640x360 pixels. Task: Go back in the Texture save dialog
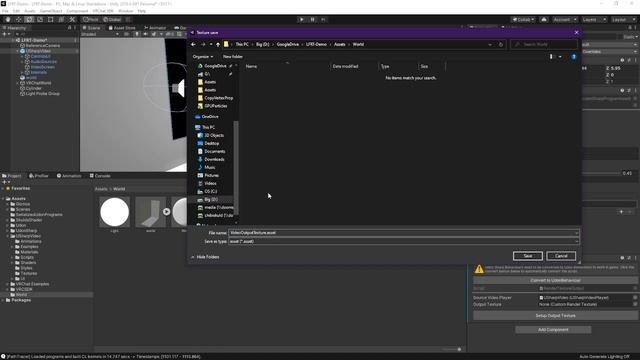tap(193, 44)
